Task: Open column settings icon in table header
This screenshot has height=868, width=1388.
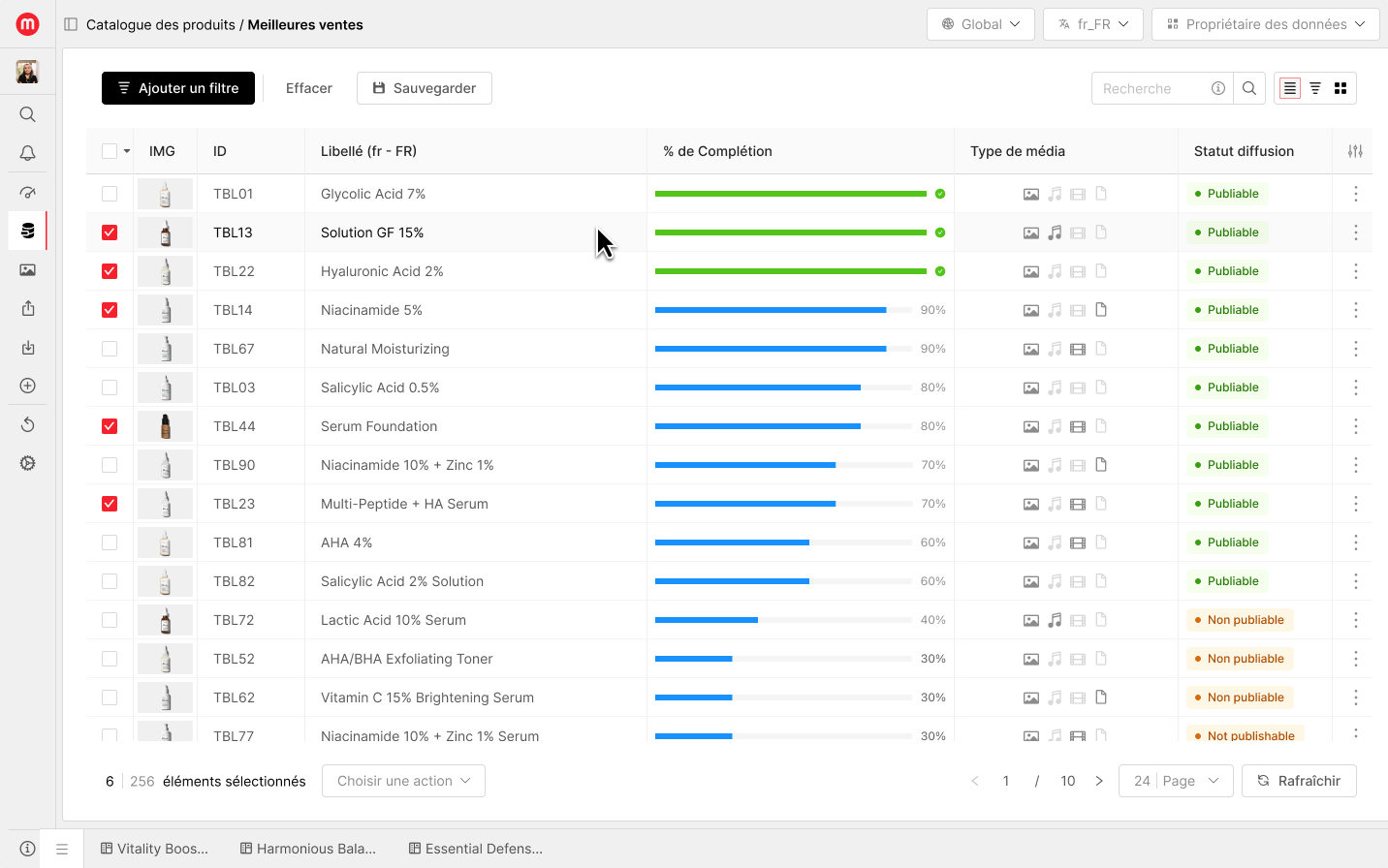Action: (1355, 151)
